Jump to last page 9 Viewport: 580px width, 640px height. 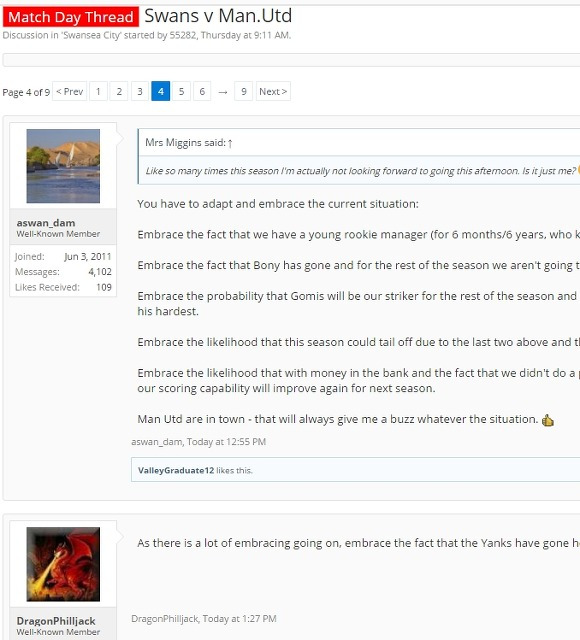(243, 91)
